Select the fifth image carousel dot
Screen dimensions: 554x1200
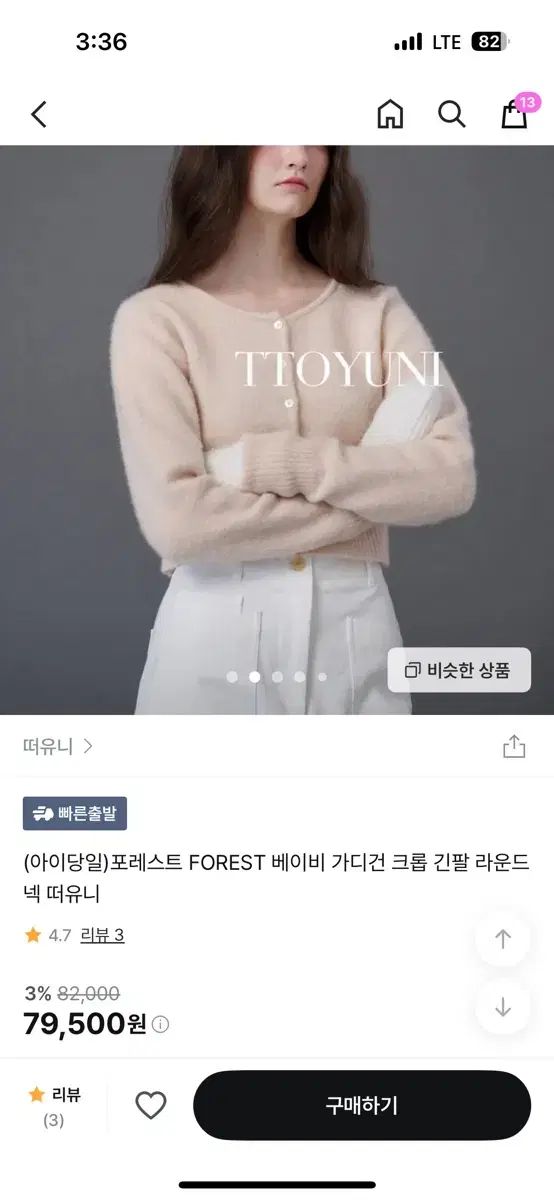(x=322, y=677)
